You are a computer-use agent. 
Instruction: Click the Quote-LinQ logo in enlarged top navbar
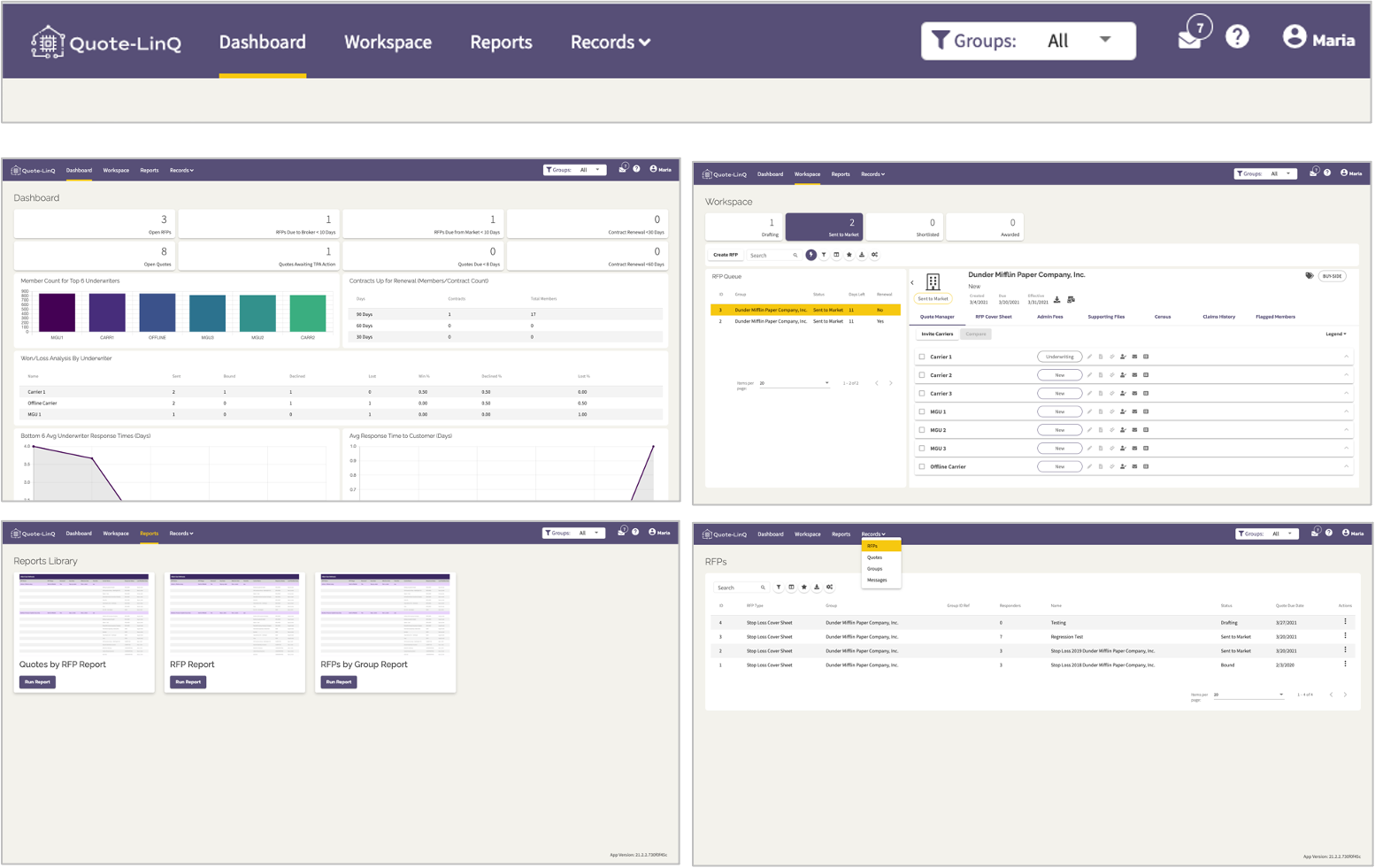[106, 42]
